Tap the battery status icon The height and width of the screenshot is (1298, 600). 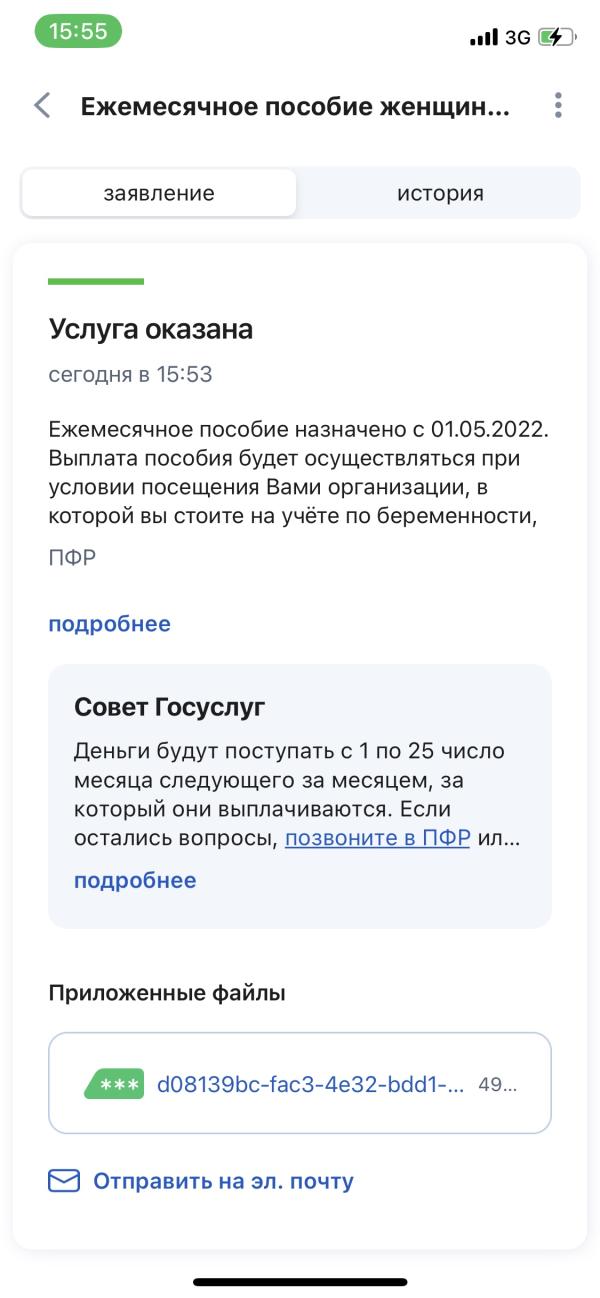point(557,38)
